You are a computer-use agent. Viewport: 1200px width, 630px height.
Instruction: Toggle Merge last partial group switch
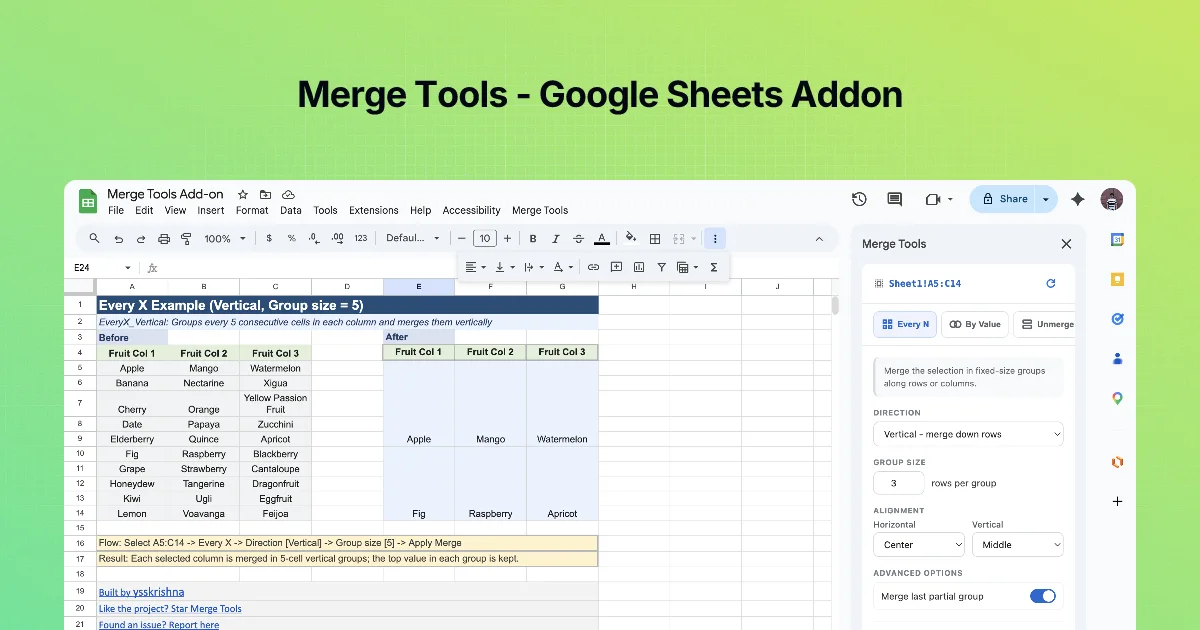1043,596
